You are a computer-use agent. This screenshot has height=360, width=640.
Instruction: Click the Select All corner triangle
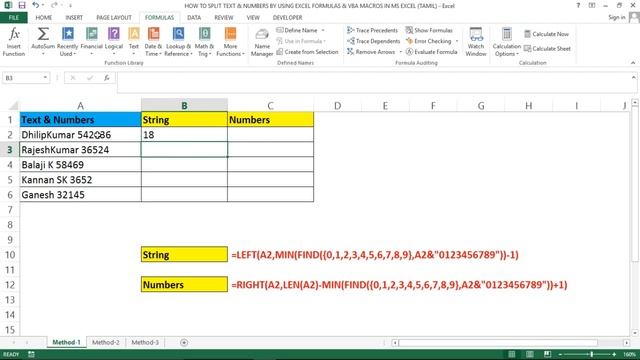13,106
